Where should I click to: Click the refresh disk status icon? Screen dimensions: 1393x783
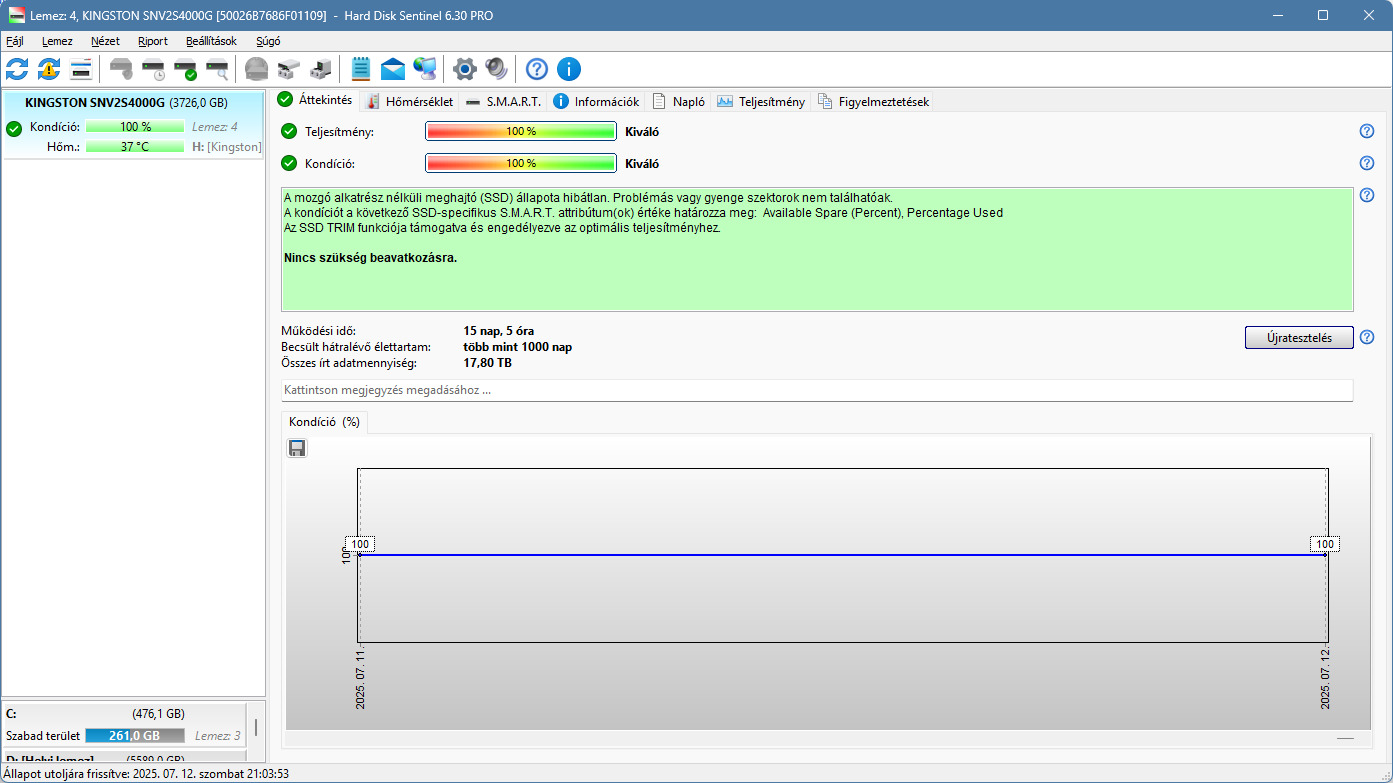point(17,69)
